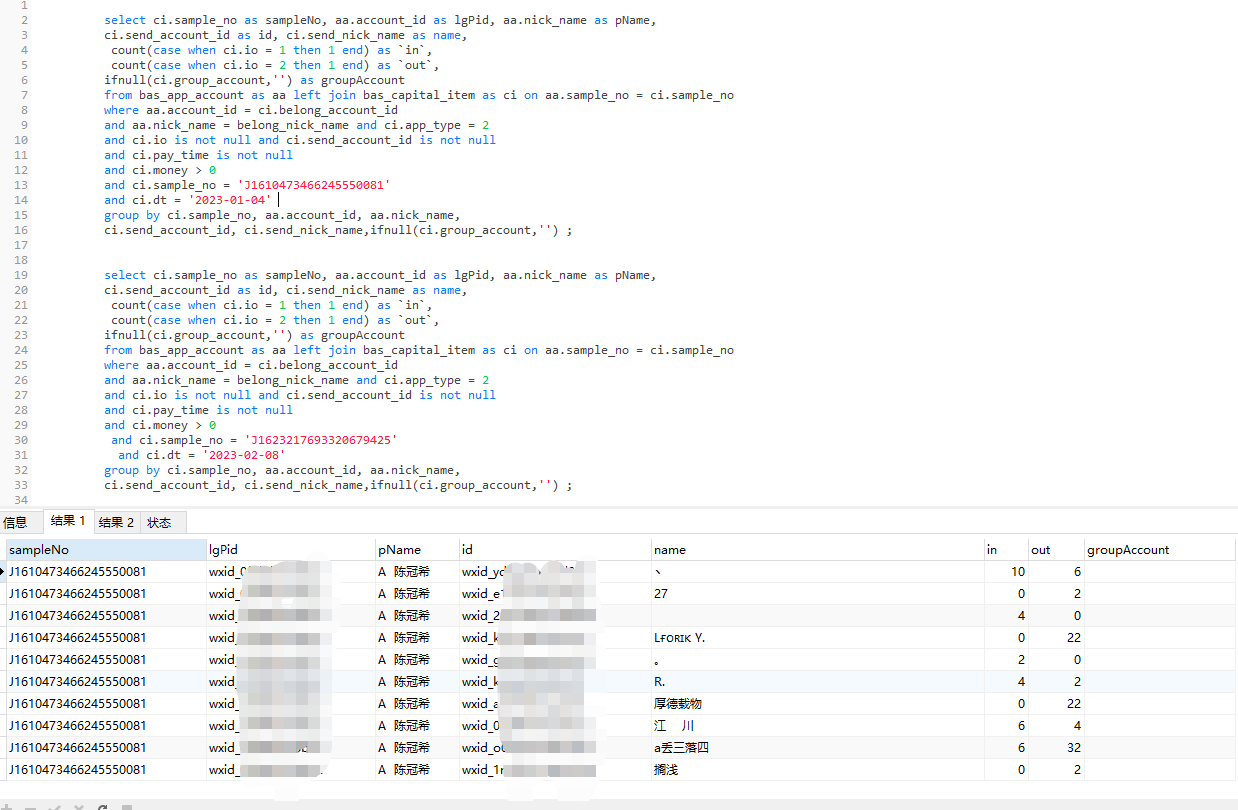Screen dimensions: 1238x810
Task: Click the groupAccount column header
Action: (1128, 550)
